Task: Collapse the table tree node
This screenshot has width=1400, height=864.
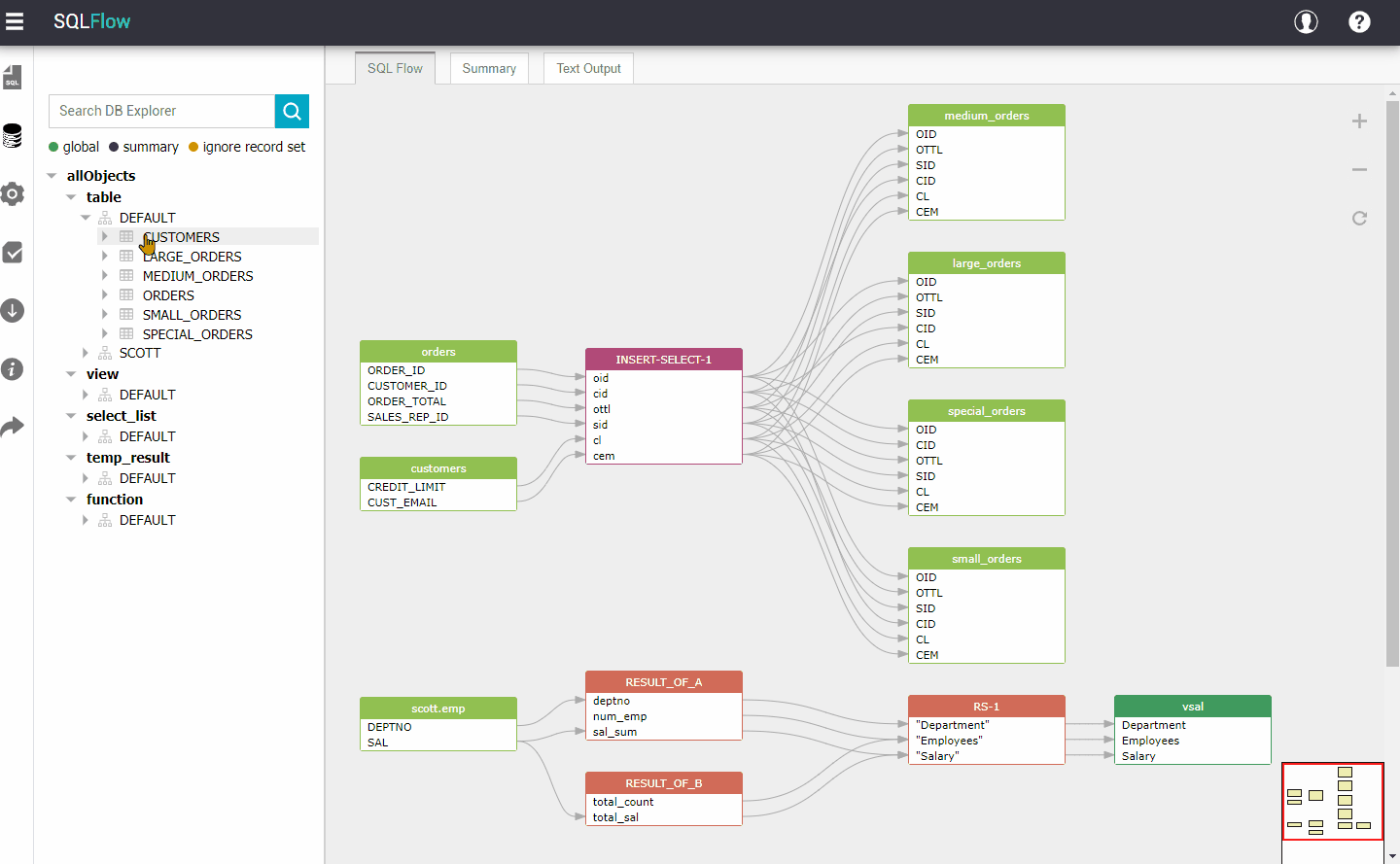Action: point(71,197)
